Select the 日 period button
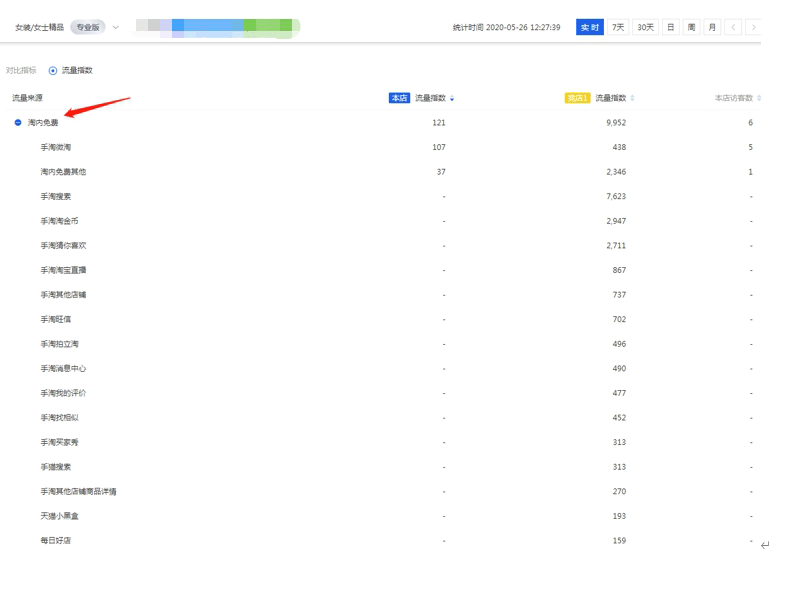The height and width of the screenshot is (605, 791). 671,27
